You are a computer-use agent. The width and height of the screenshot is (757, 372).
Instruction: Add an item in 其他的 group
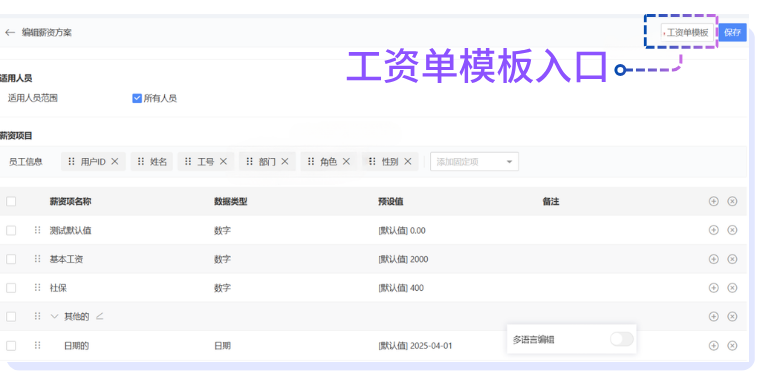click(714, 317)
